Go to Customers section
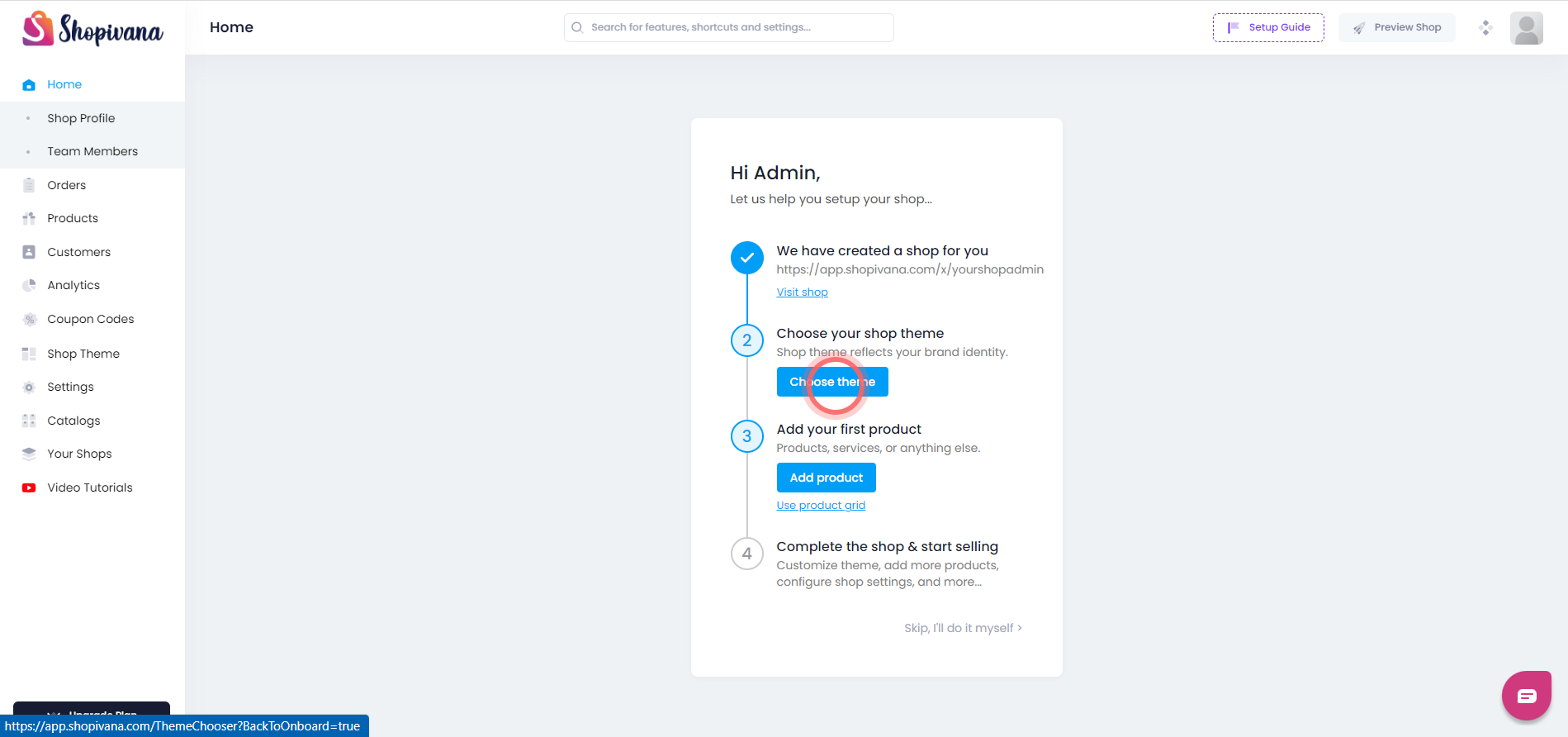The height and width of the screenshot is (737, 1568). tap(79, 252)
